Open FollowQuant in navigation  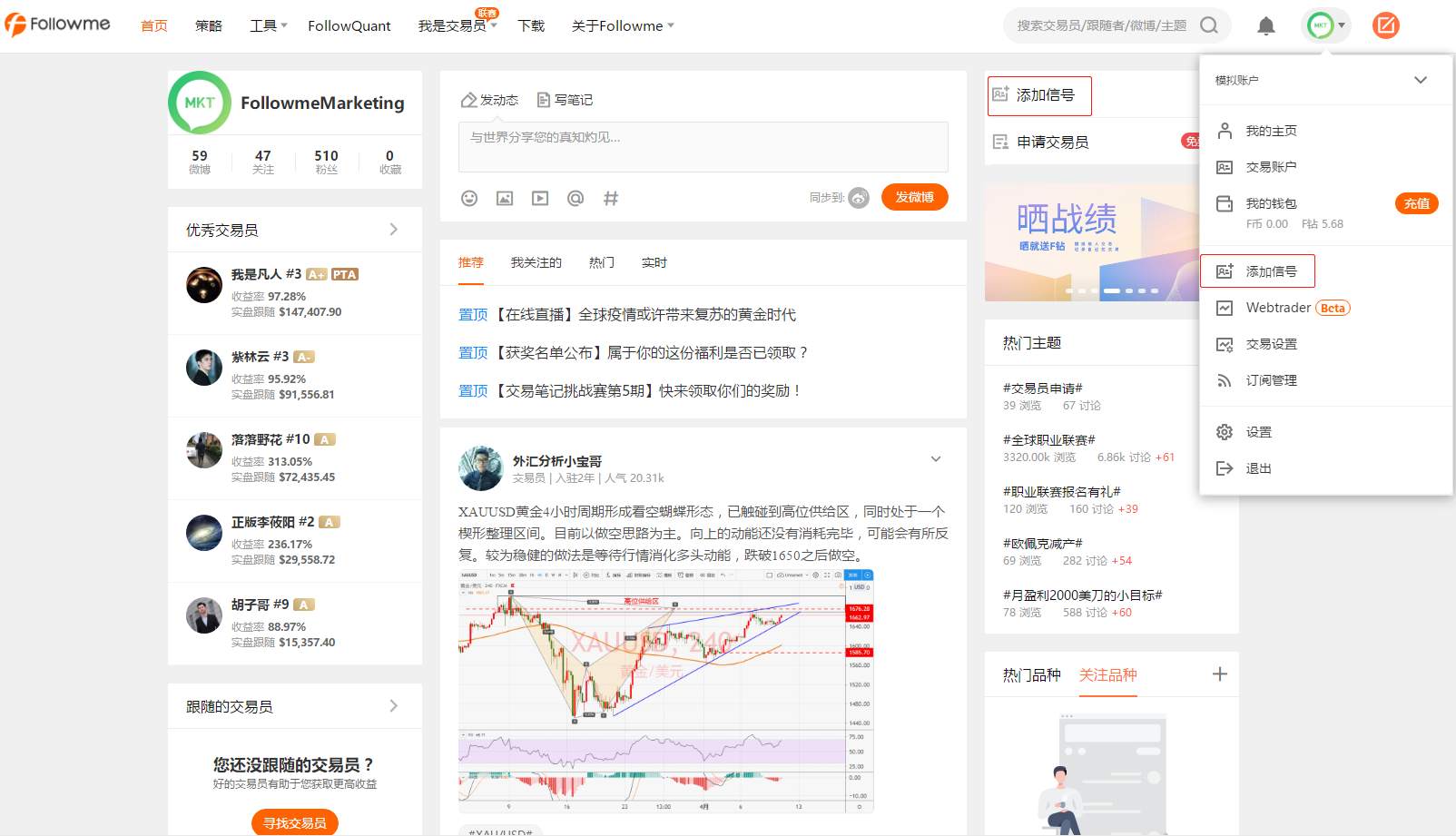click(349, 25)
